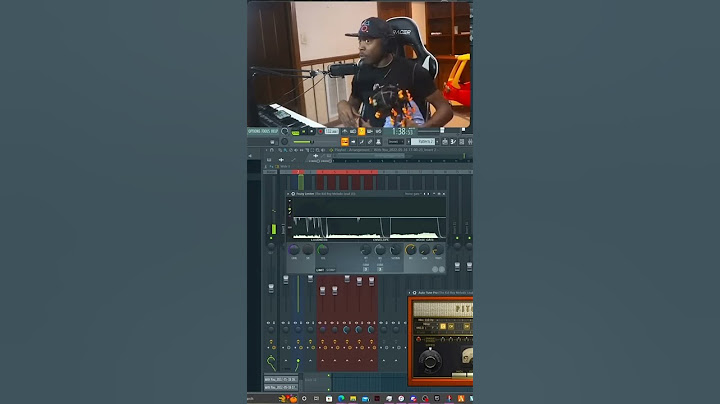Open the TOOLS menu
This screenshot has width=720, height=404.
pos(265,131)
